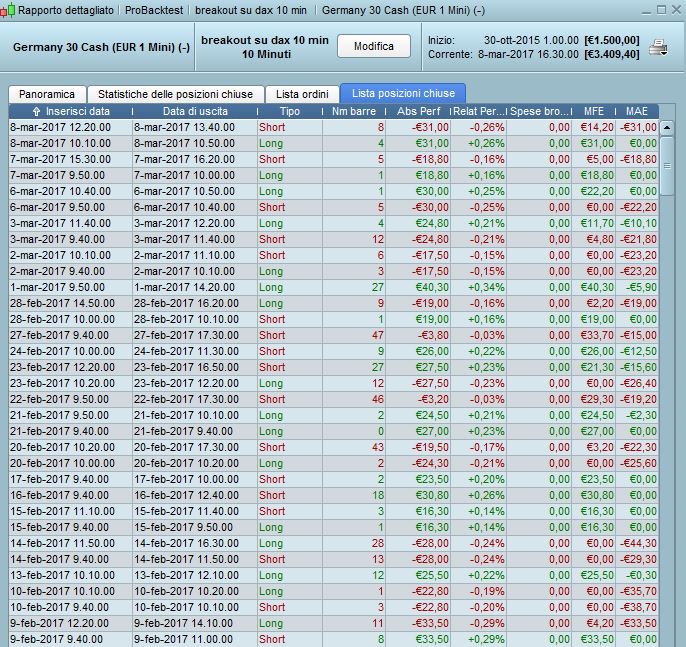The height and width of the screenshot is (647, 686).
Task: Select the Lista ordini tab
Action: 302,94
